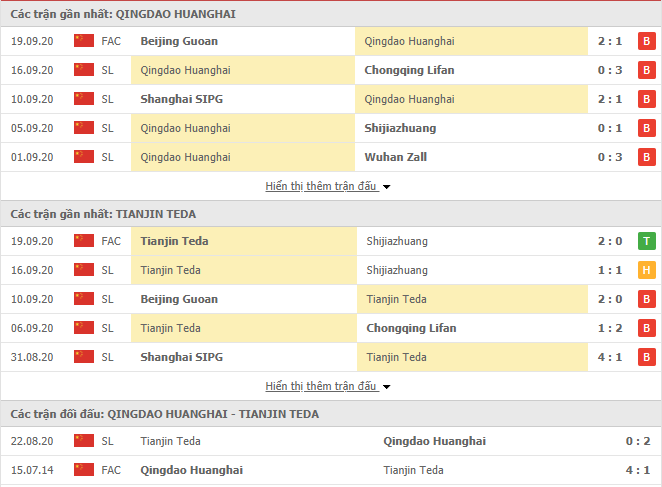Expand more Tianjin Teda matches via arrow
The image size is (662, 487).
tap(386, 386)
